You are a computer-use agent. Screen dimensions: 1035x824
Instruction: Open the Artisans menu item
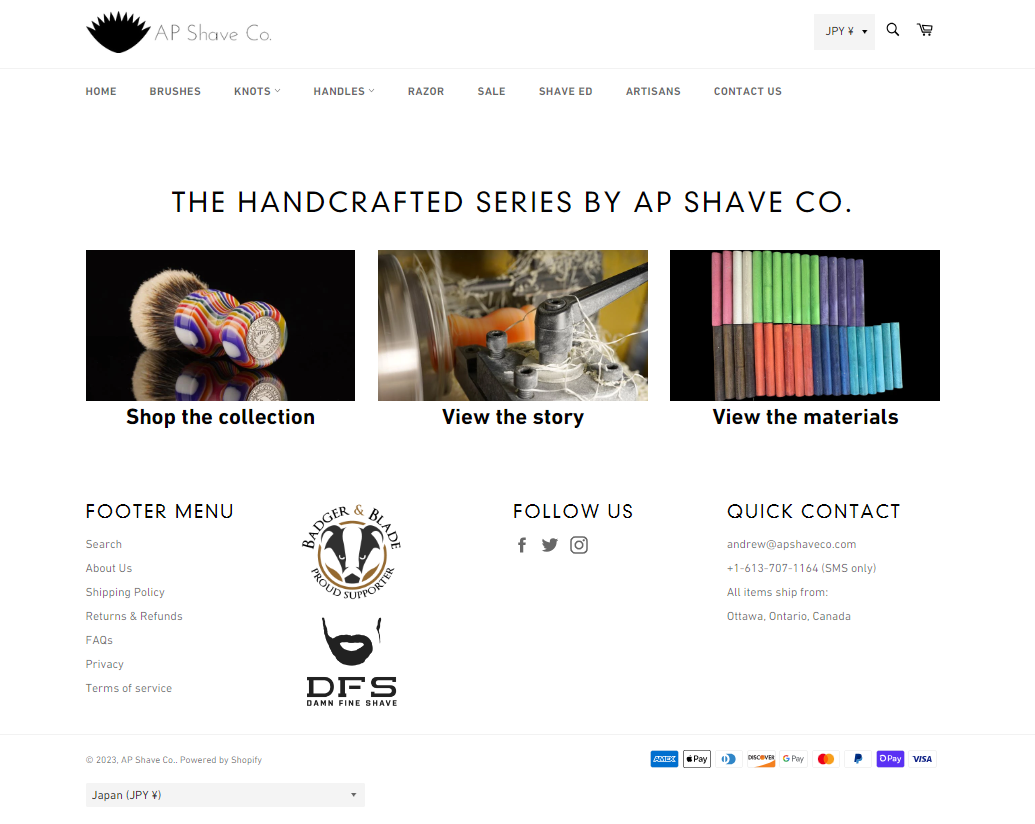point(653,91)
